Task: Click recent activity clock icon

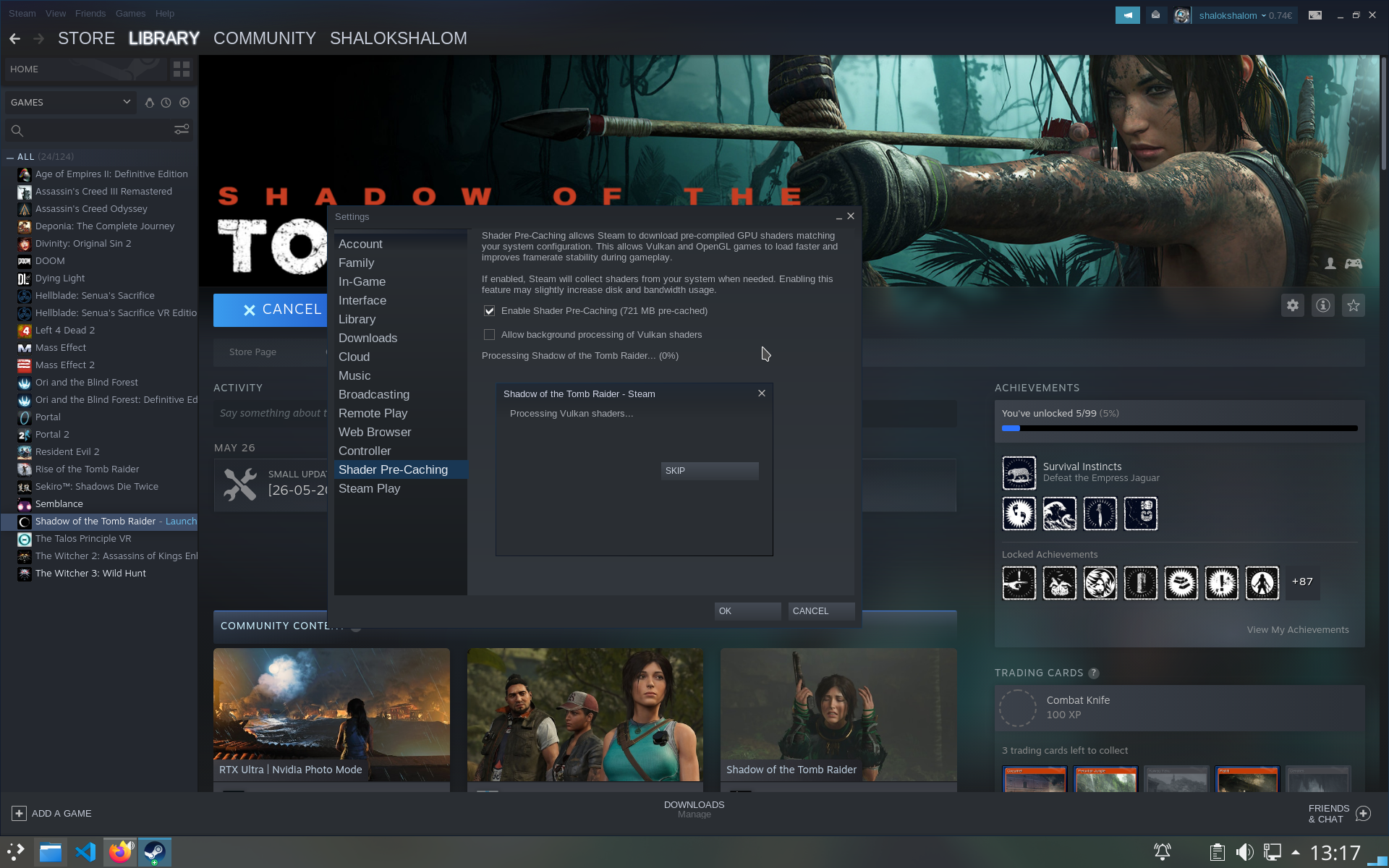Action: click(166, 103)
